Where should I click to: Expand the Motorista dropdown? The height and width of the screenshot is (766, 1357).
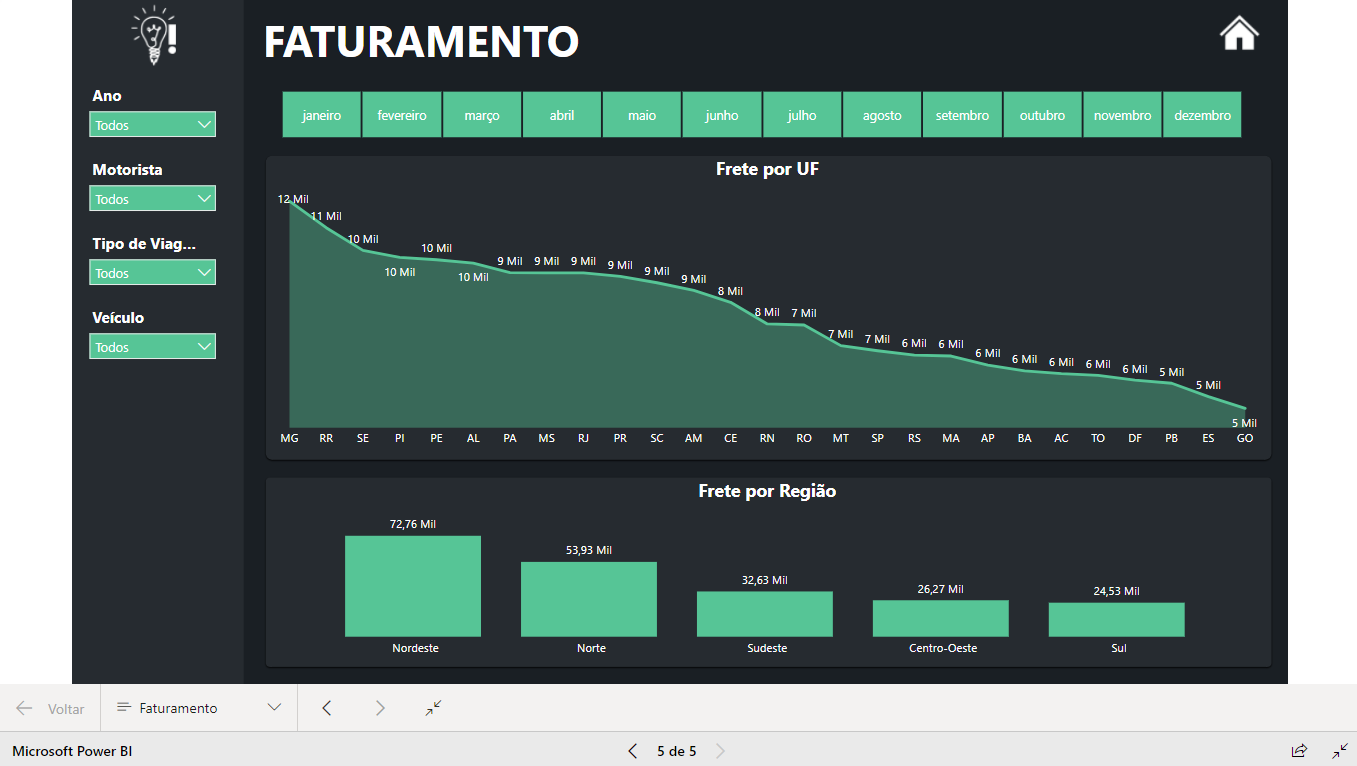tap(152, 199)
